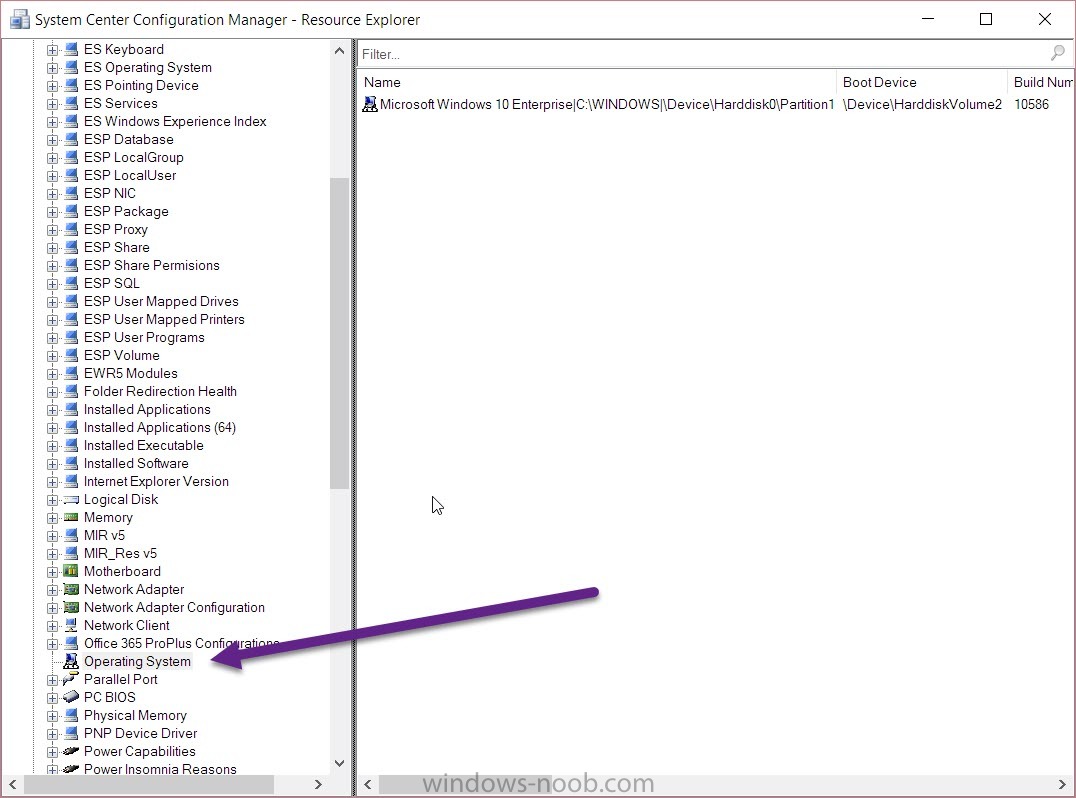
Task: Select ESP User Mapped Printers item
Action: (164, 319)
